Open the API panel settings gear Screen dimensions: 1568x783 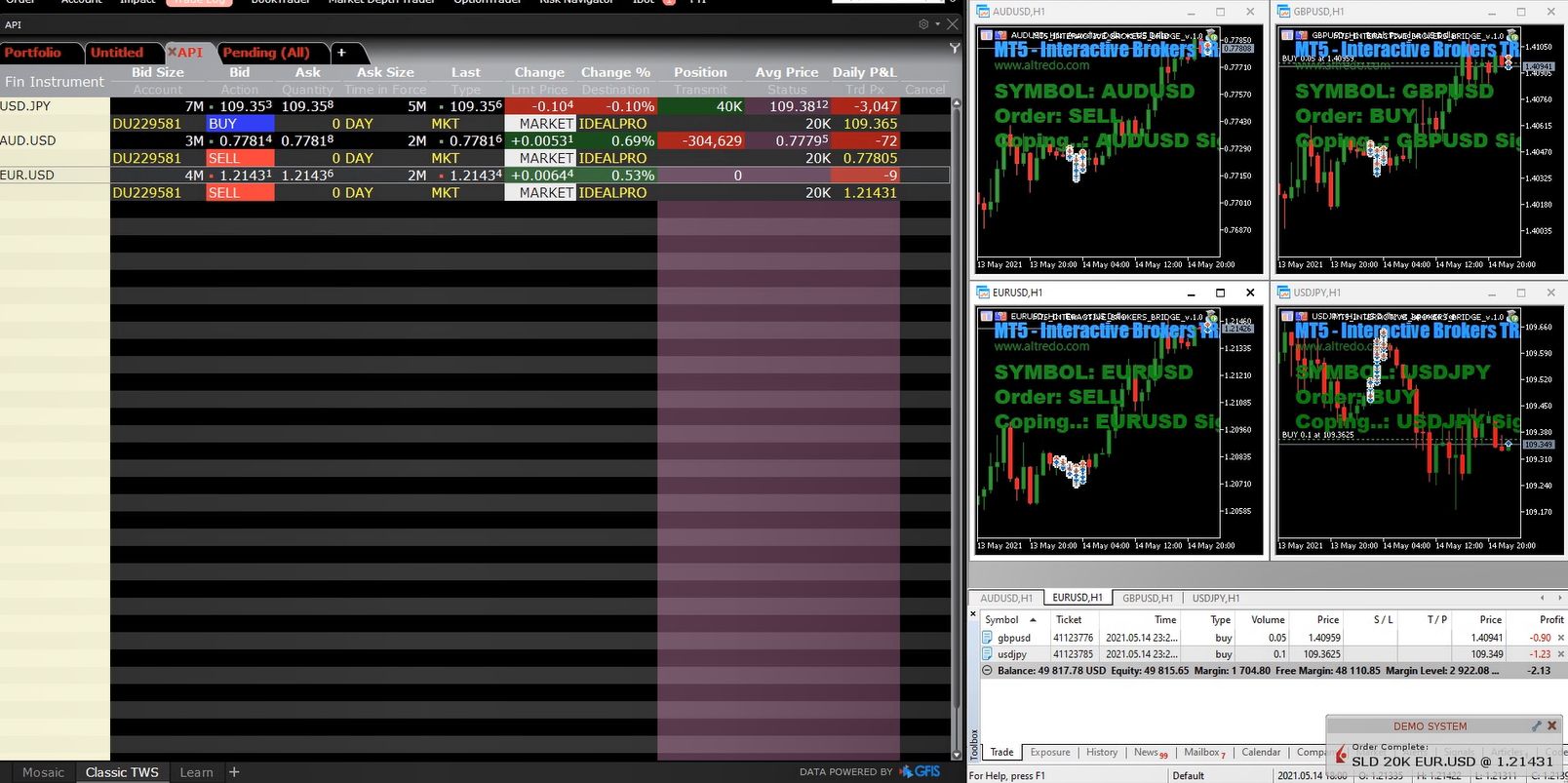click(x=923, y=24)
